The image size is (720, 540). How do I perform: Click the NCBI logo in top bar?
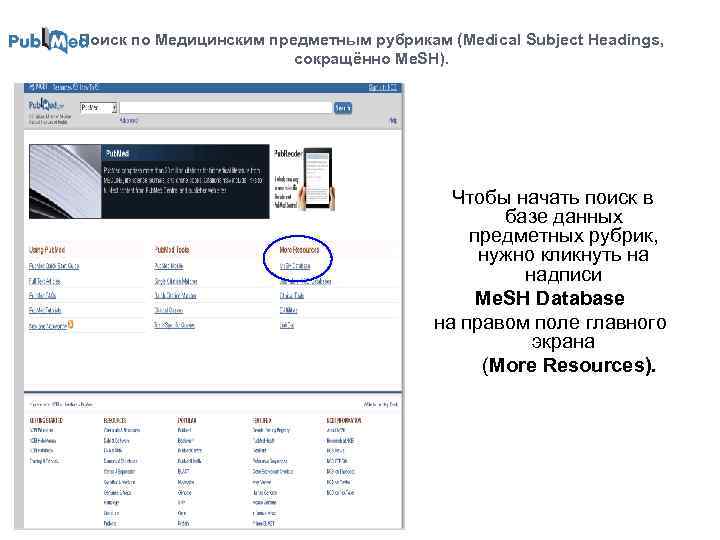(38, 87)
